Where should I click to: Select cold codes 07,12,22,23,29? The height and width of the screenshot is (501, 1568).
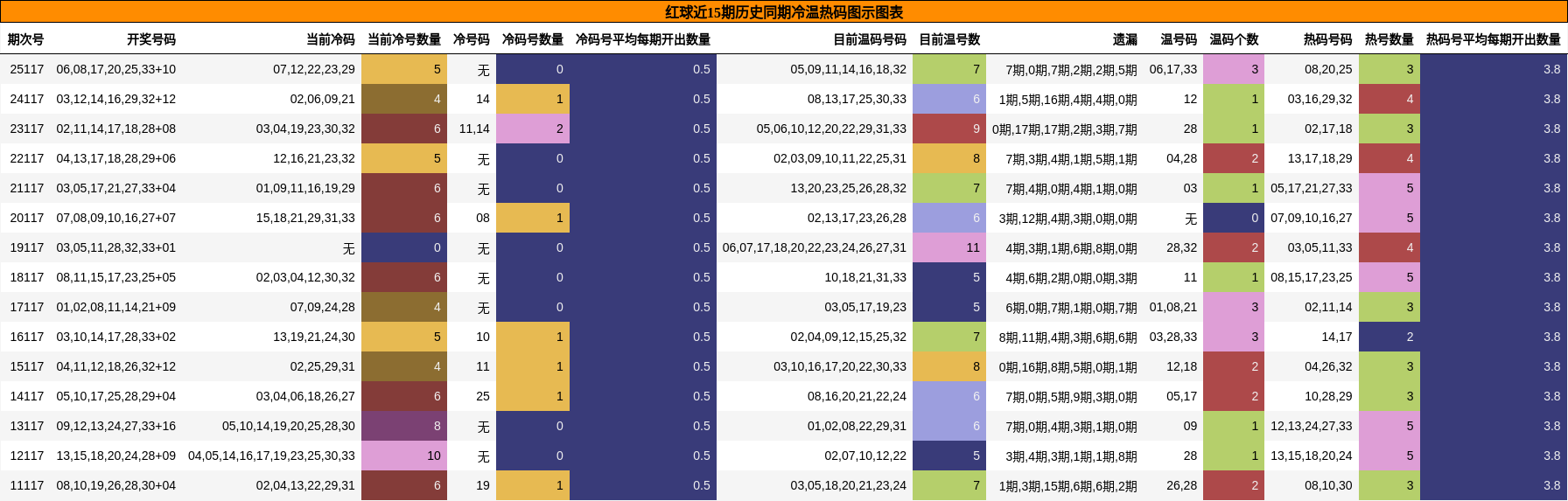coord(314,69)
